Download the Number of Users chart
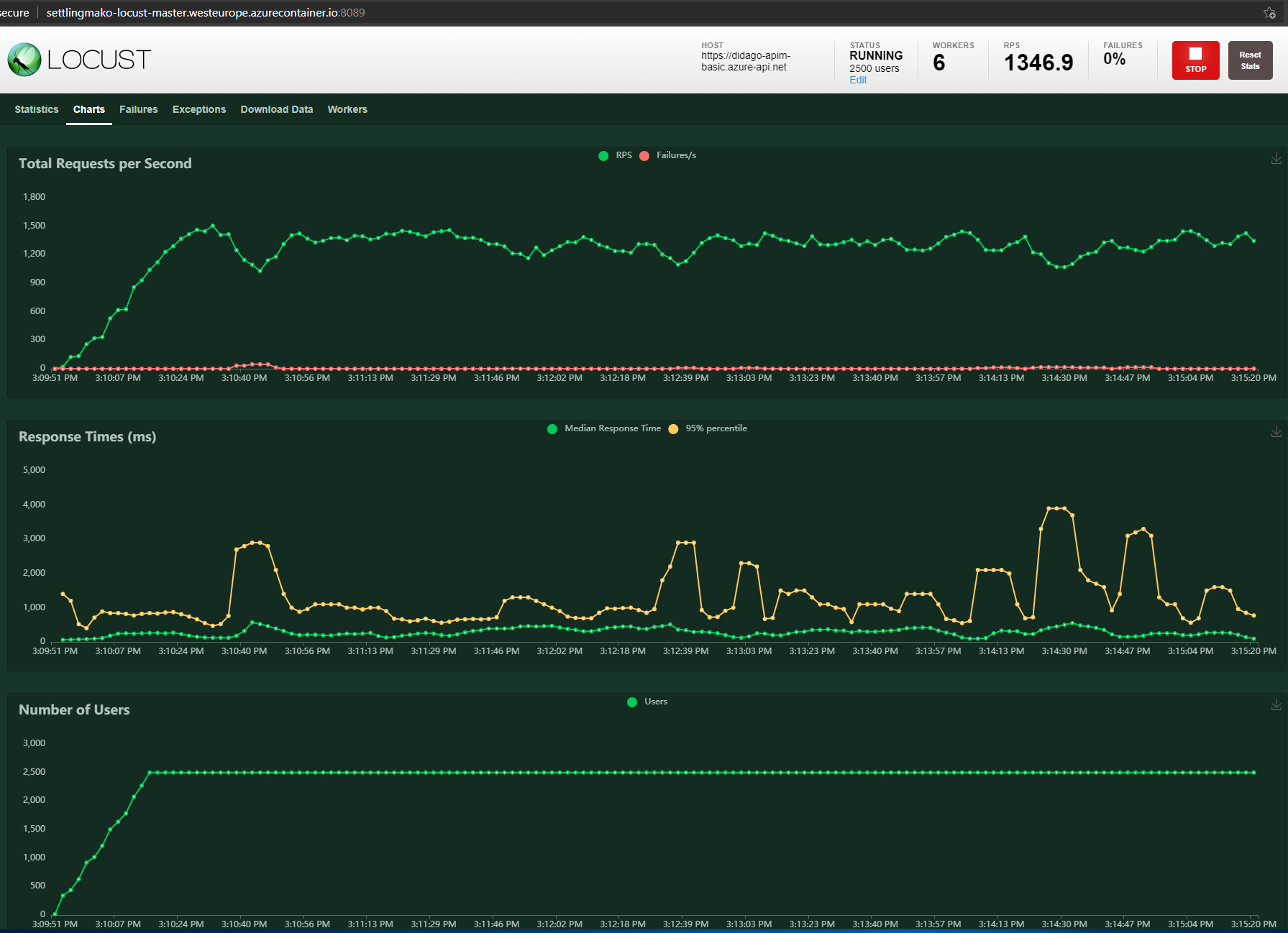 (x=1276, y=705)
